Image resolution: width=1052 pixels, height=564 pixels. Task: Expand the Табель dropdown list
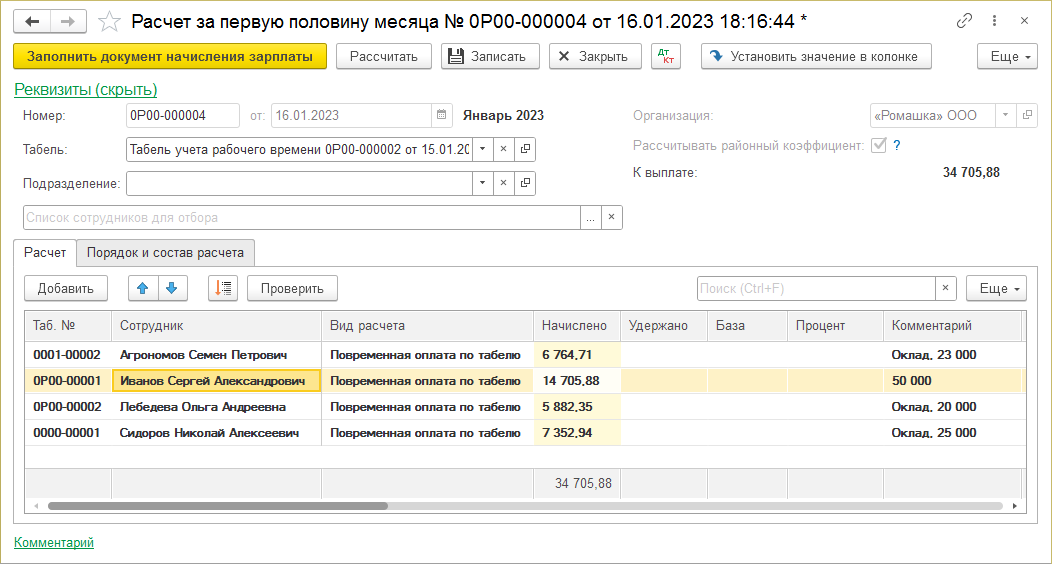click(x=482, y=149)
